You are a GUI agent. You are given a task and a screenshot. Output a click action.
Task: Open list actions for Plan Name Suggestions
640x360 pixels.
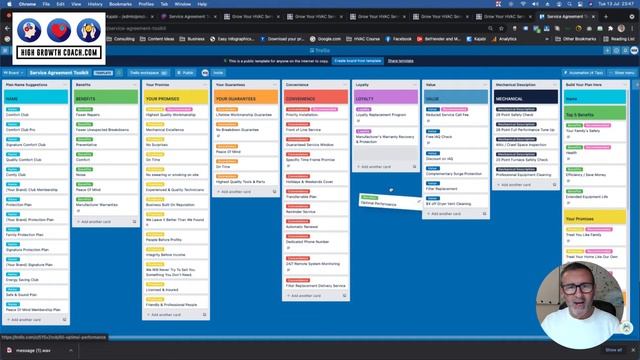click(x=64, y=84)
